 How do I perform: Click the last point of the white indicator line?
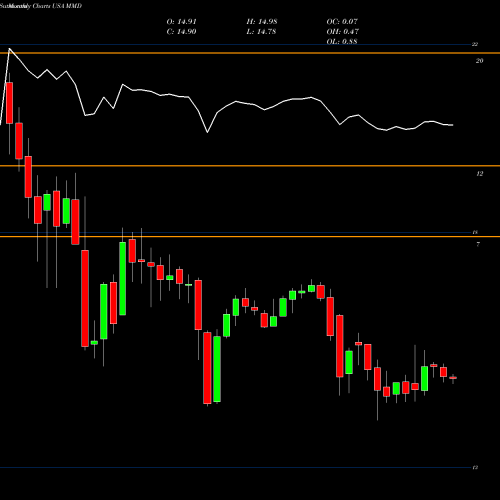pyautogui.click(x=453, y=125)
